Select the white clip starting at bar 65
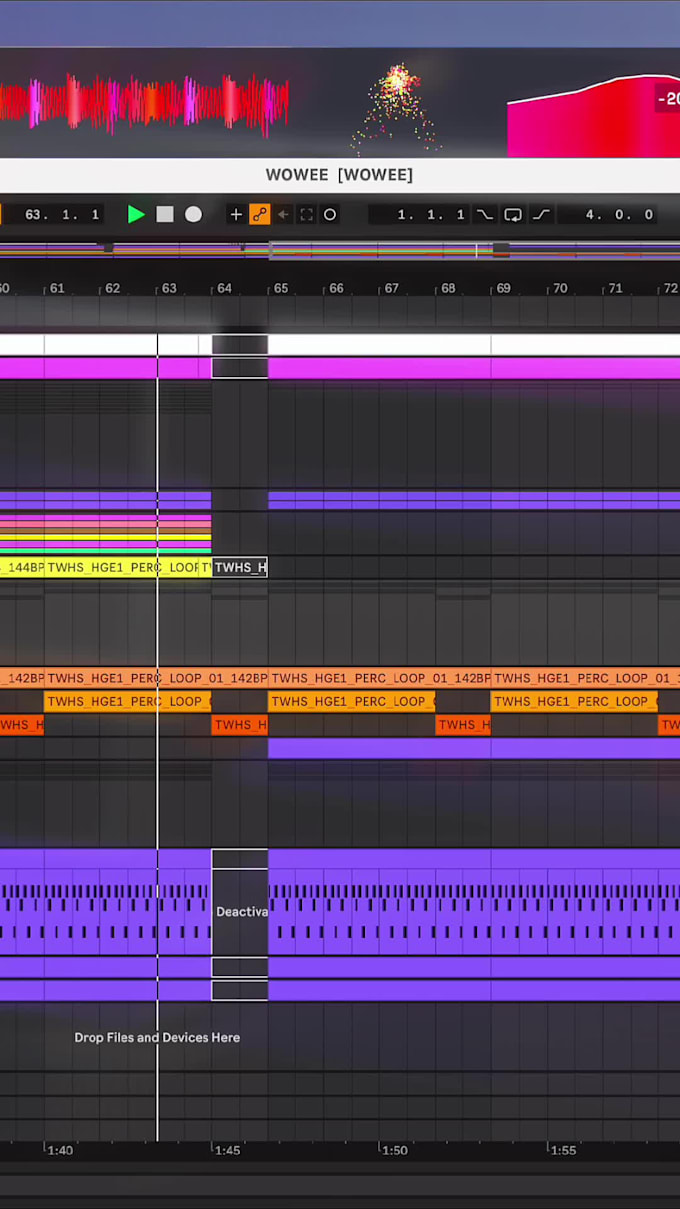680x1209 pixels. click(379, 345)
